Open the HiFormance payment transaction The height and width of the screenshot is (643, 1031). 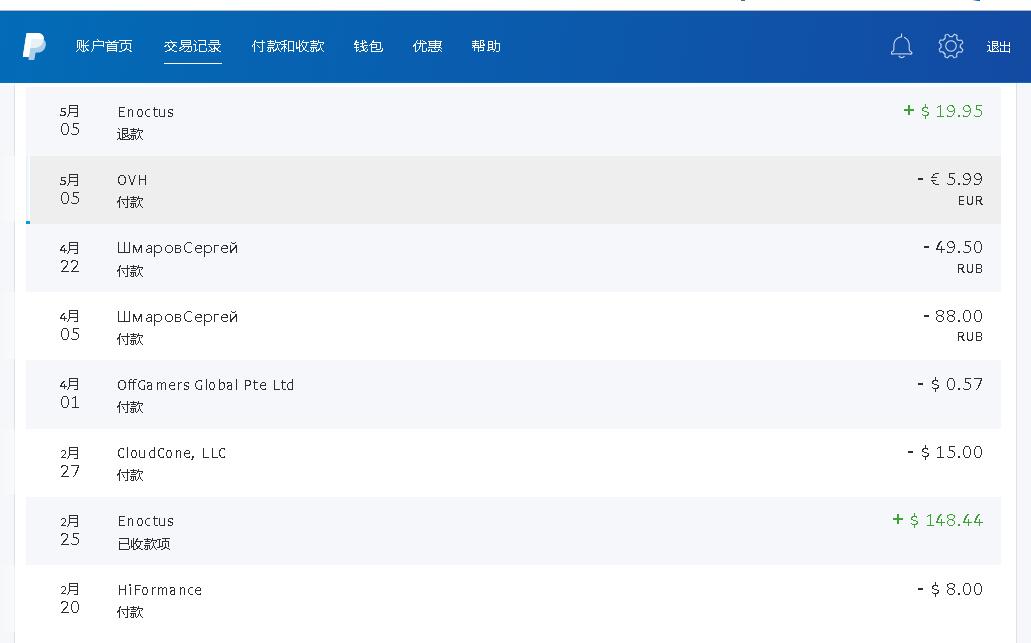[x=513, y=600]
